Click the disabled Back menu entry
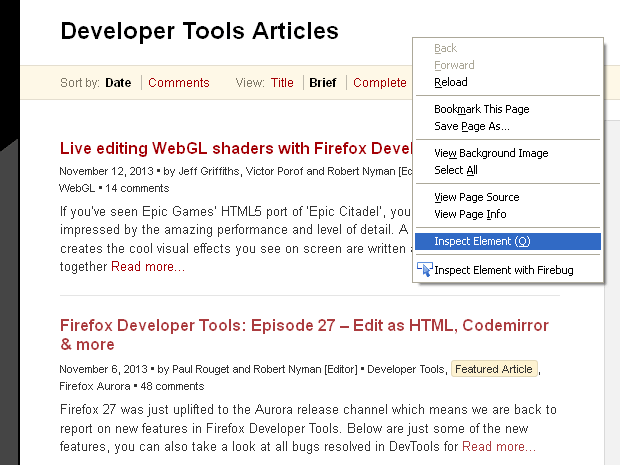The height and width of the screenshot is (465, 620). pyautogui.click(x=508, y=48)
